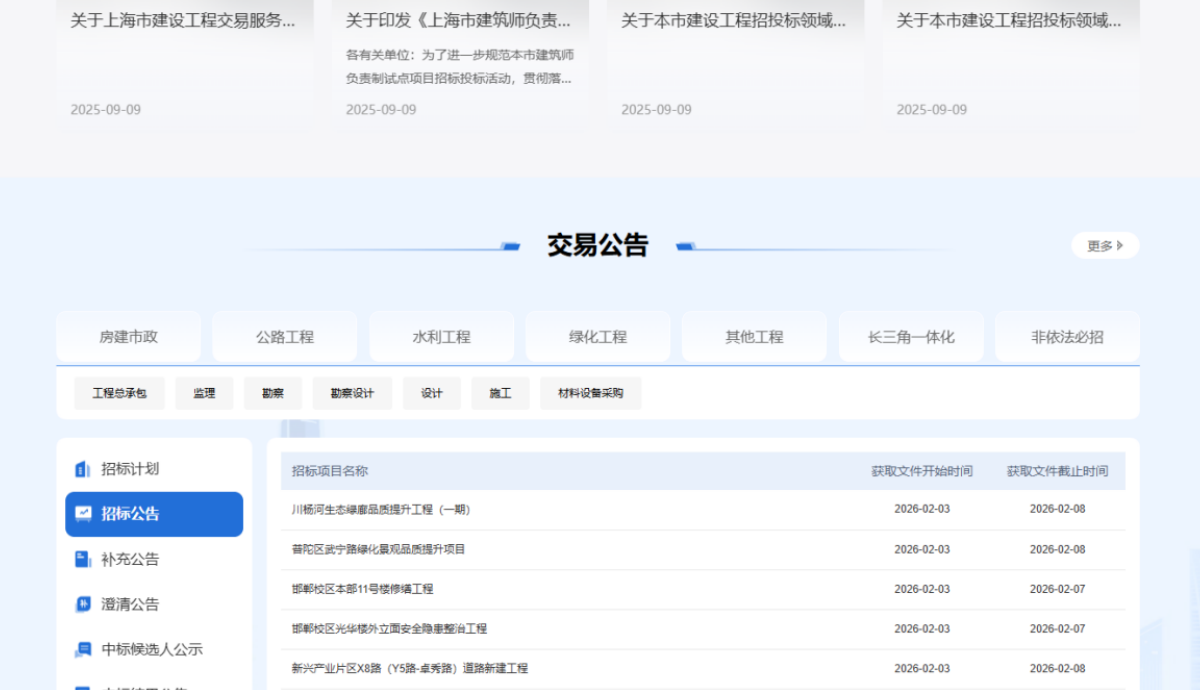Open the 更多 link beside 交易公告
This screenshot has width=1200, height=690.
[1104, 246]
